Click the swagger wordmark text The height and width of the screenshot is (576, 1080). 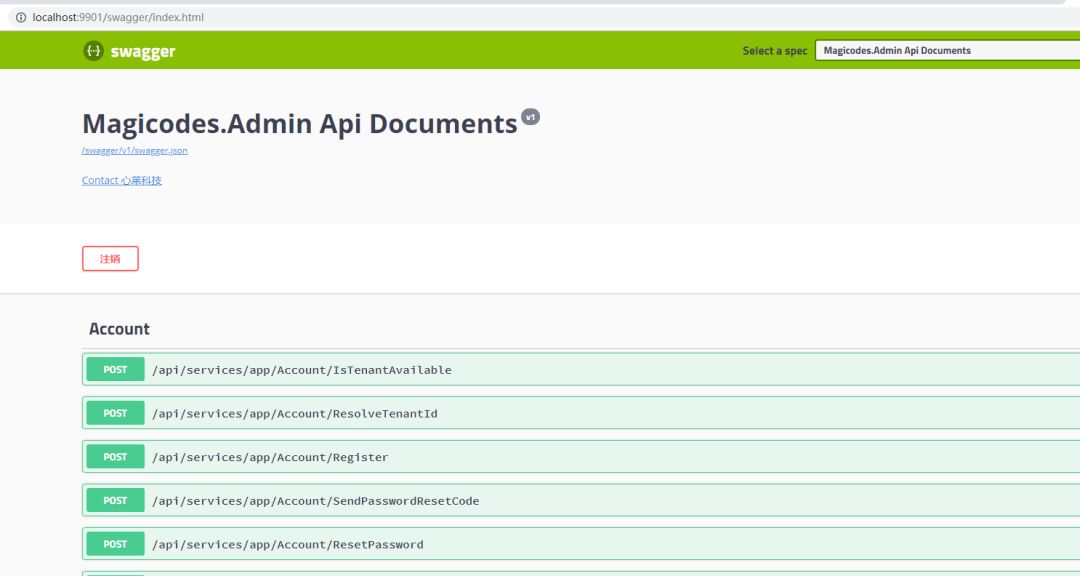tap(143, 52)
